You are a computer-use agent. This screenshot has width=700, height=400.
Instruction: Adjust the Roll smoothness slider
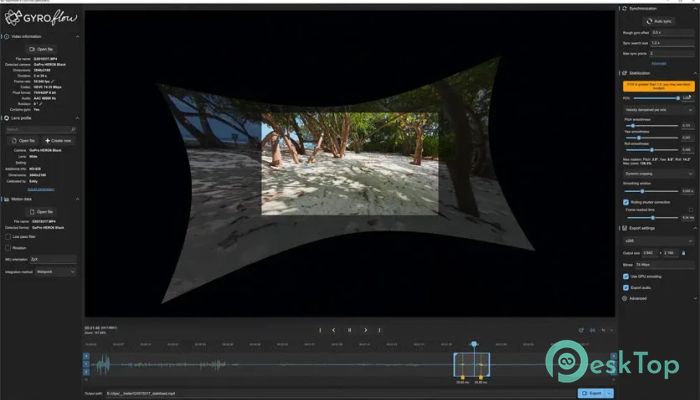[x=652, y=150]
